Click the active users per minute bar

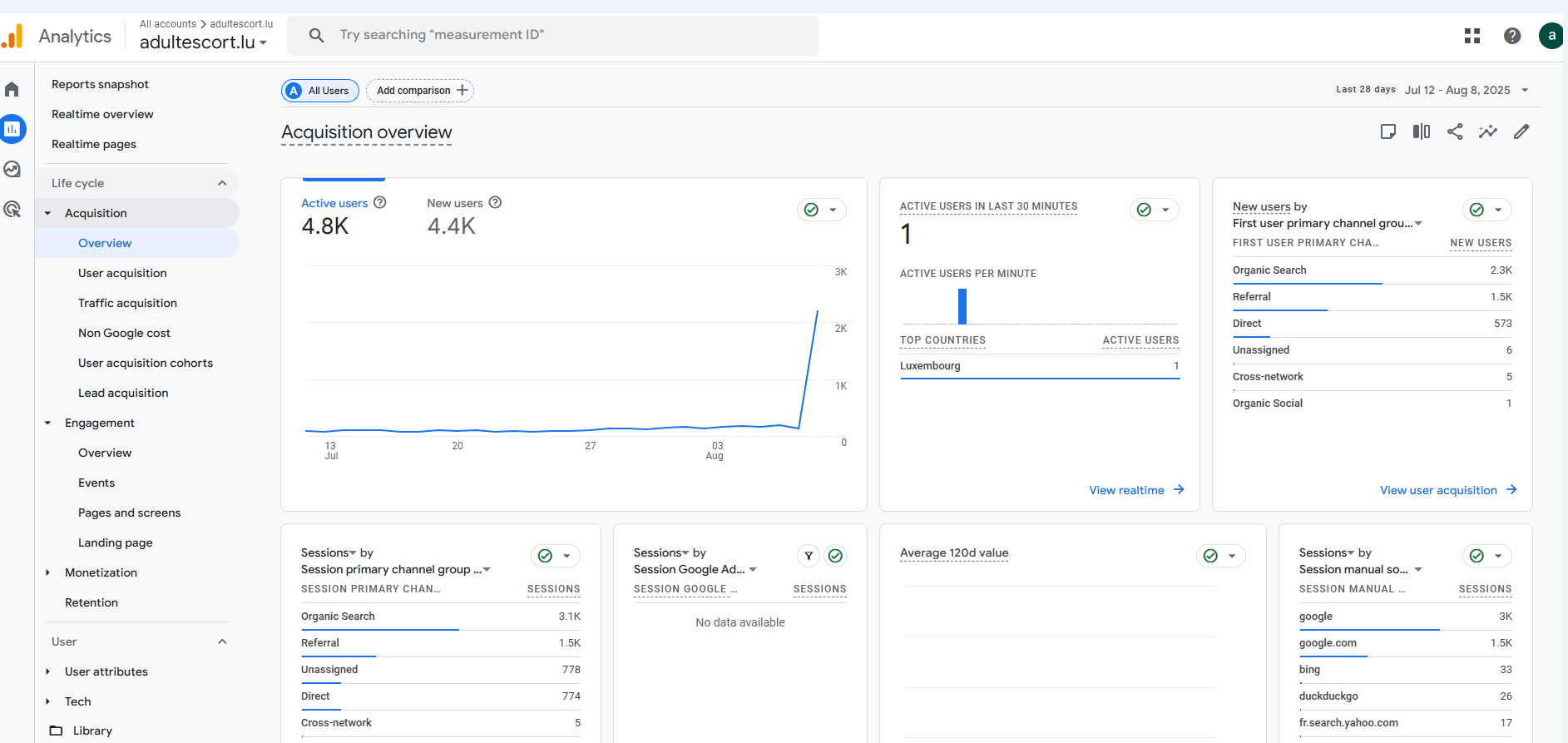click(962, 306)
